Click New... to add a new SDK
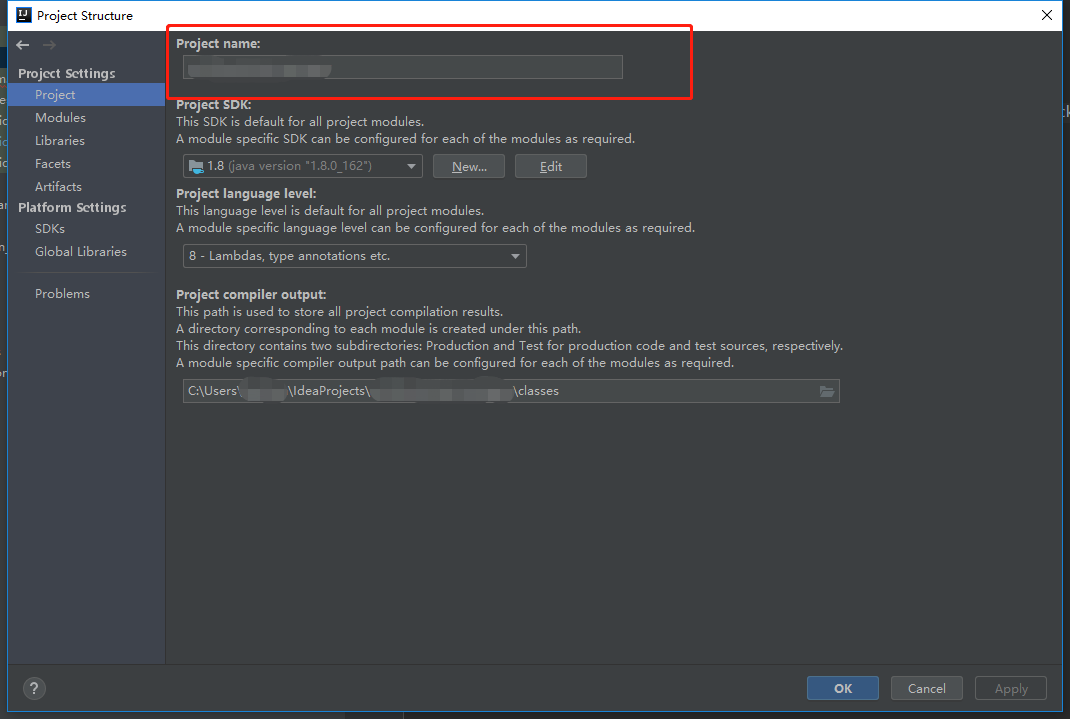 coord(468,166)
